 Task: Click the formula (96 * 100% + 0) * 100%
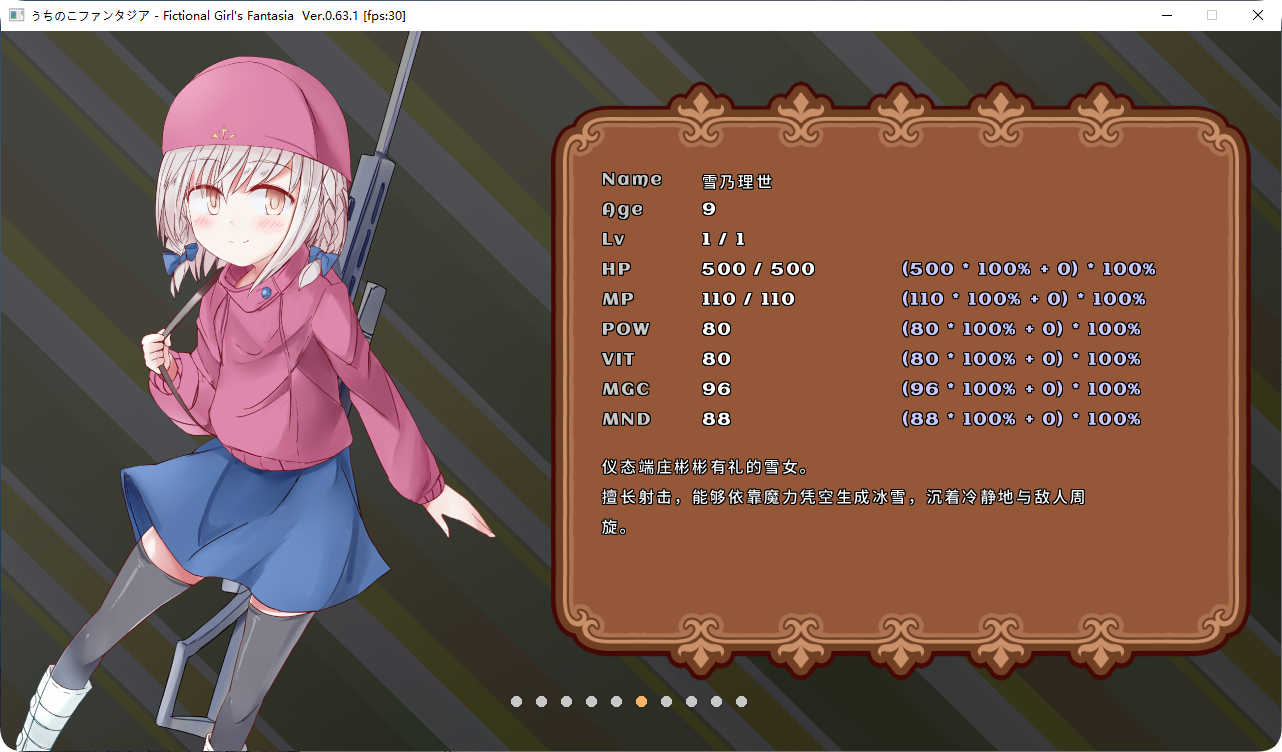point(1021,389)
